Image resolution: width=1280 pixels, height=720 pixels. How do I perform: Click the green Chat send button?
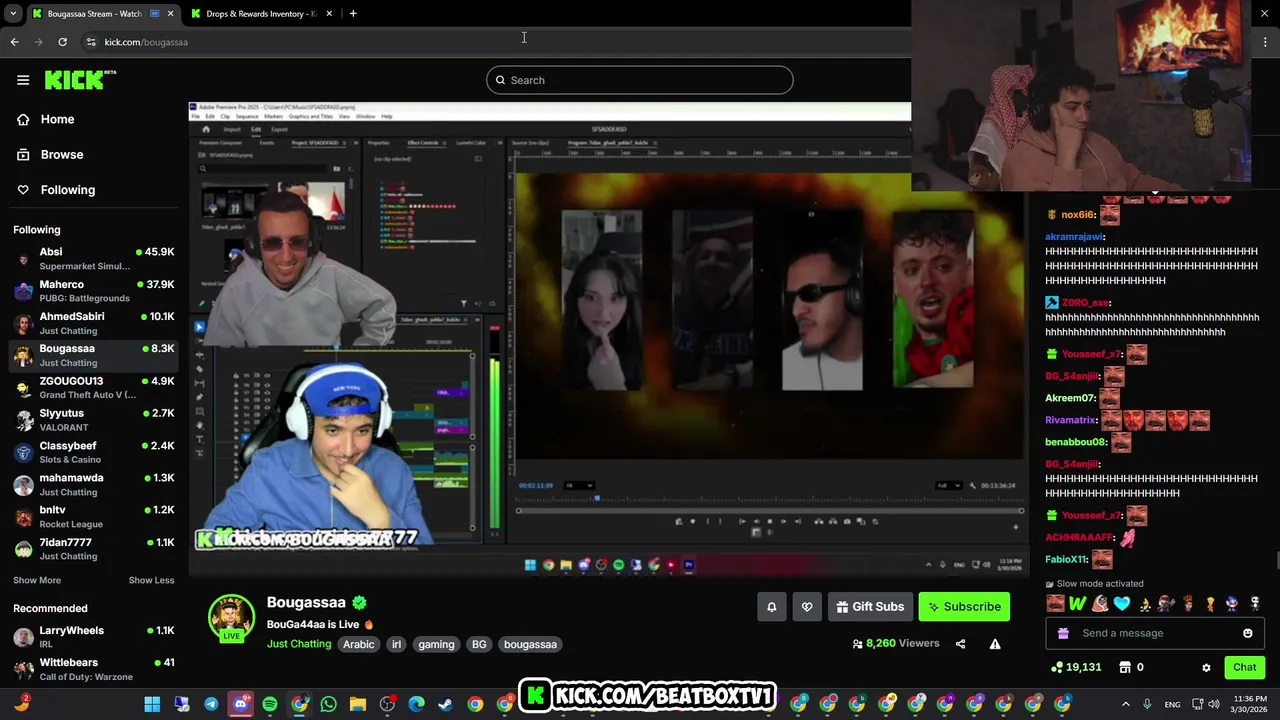(x=1244, y=667)
